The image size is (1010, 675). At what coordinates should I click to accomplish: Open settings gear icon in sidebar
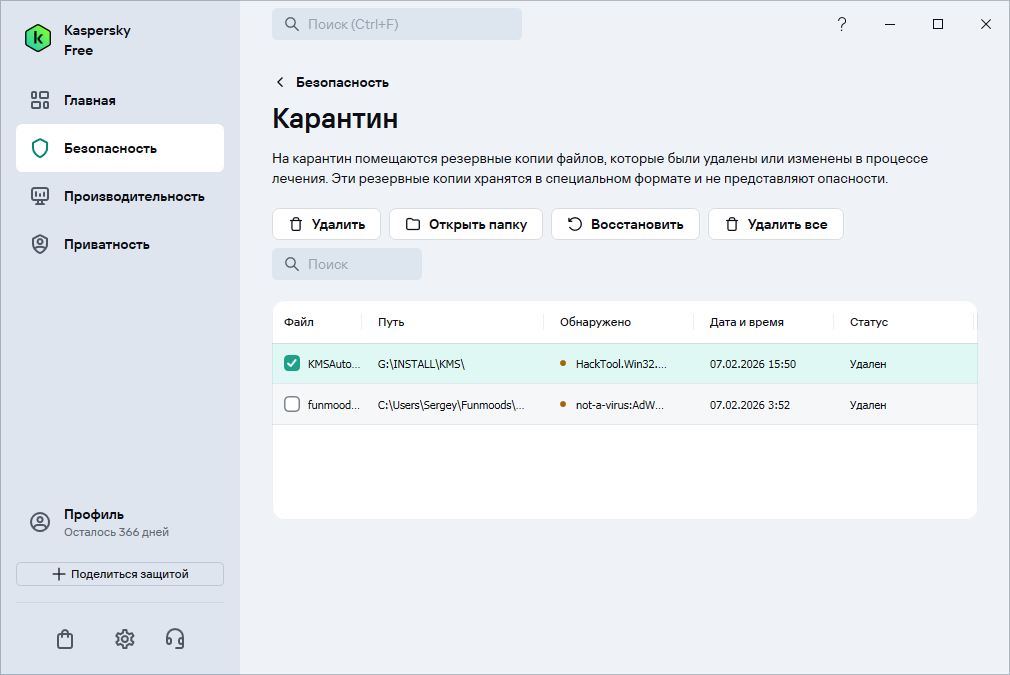pyautogui.click(x=124, y=639)
